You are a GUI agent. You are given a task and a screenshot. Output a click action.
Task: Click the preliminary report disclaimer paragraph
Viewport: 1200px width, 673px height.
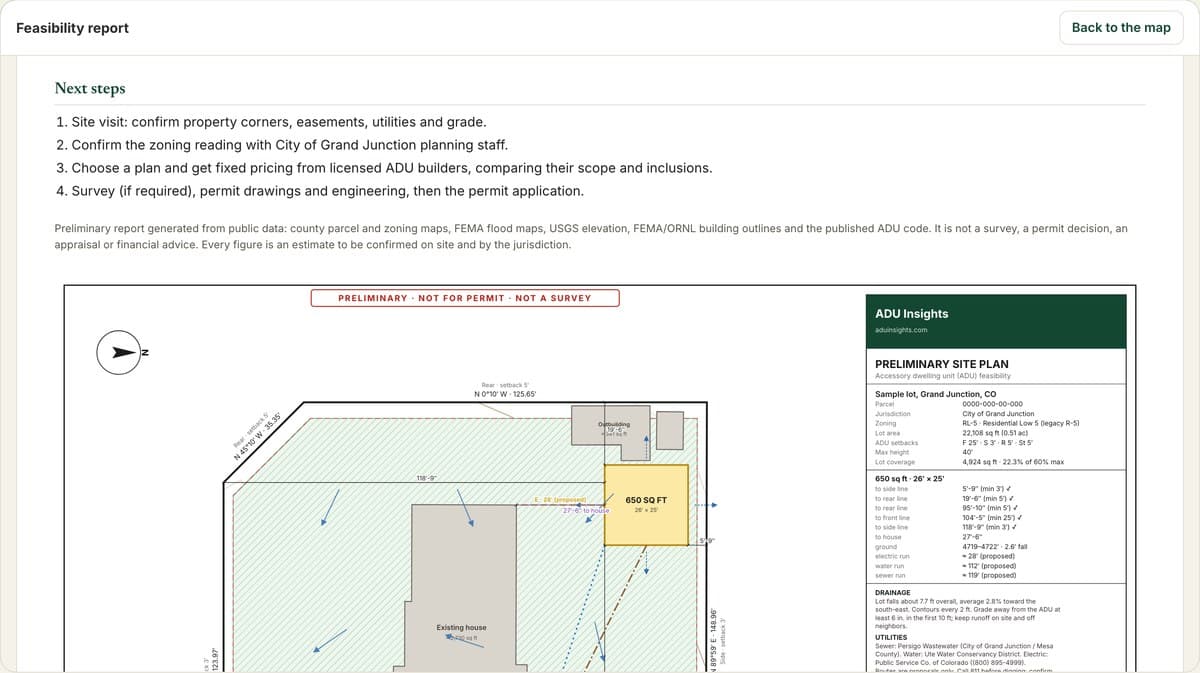591,236
